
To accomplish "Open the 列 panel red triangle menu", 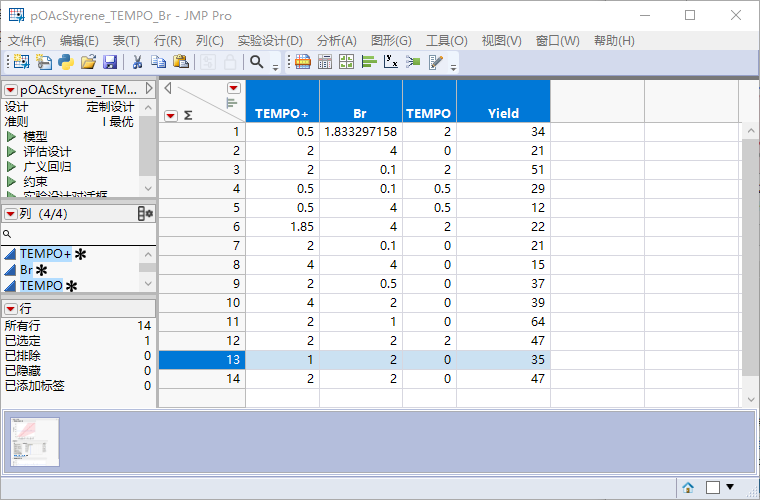I will (11, 214).
